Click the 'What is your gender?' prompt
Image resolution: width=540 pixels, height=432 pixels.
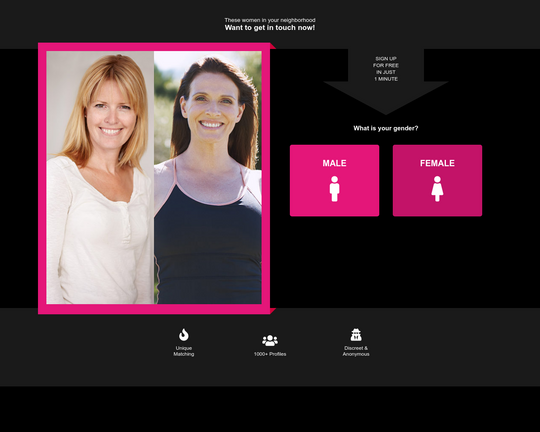(386, 128)
